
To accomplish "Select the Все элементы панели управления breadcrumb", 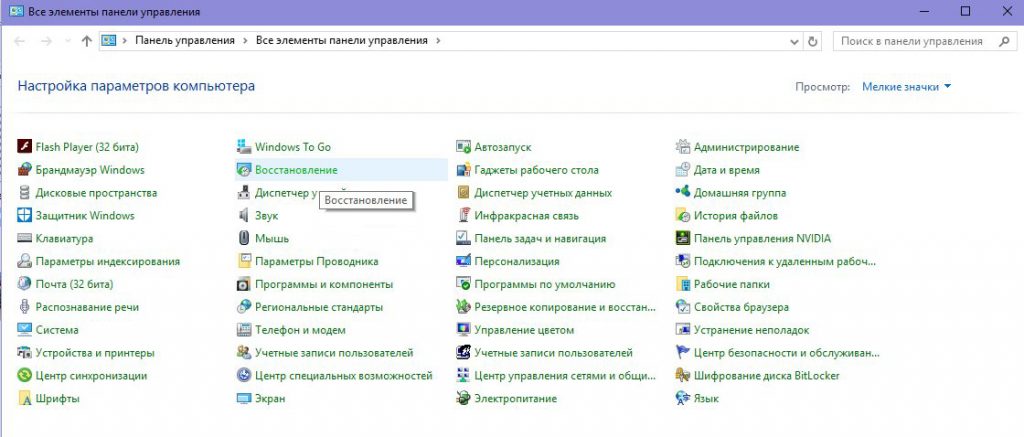I will coord(342,40).
